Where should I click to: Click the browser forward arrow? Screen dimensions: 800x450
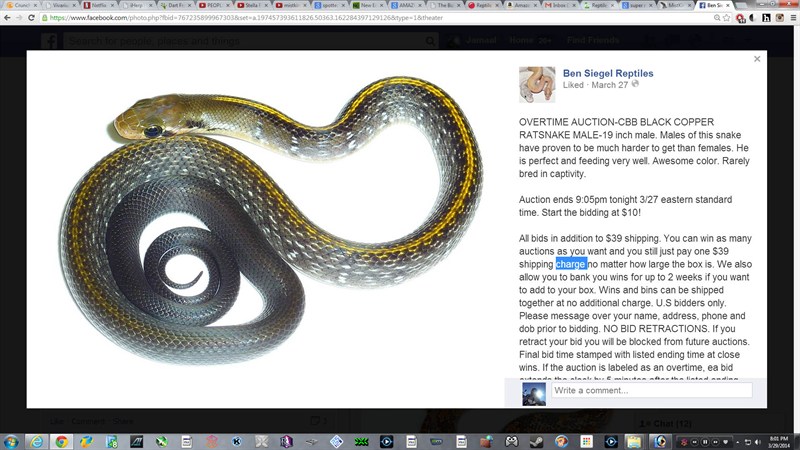19,17
